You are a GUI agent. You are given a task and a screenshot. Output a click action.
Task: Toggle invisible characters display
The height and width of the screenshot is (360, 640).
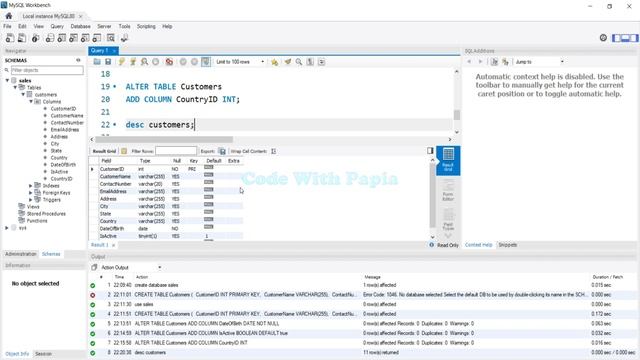310,62
